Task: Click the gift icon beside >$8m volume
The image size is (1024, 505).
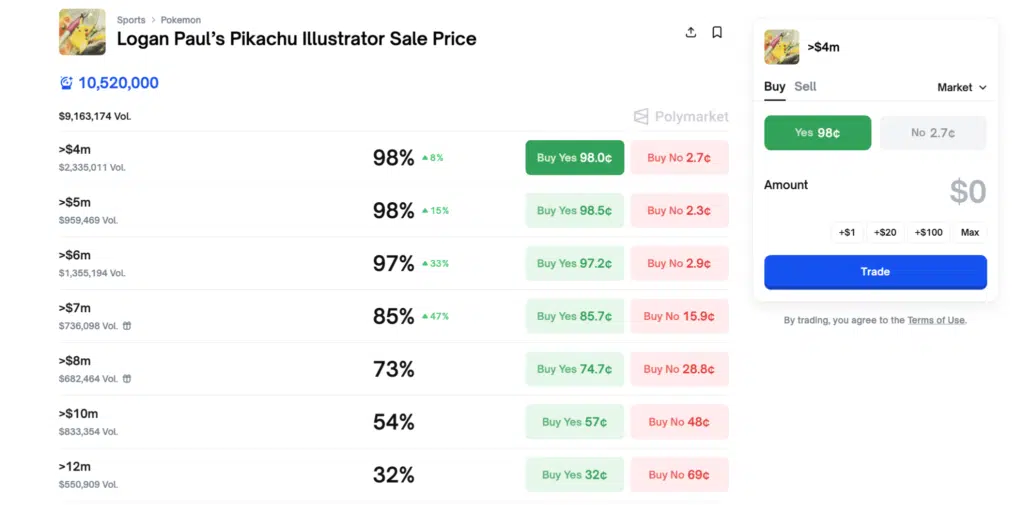Action: pos(127,379)
